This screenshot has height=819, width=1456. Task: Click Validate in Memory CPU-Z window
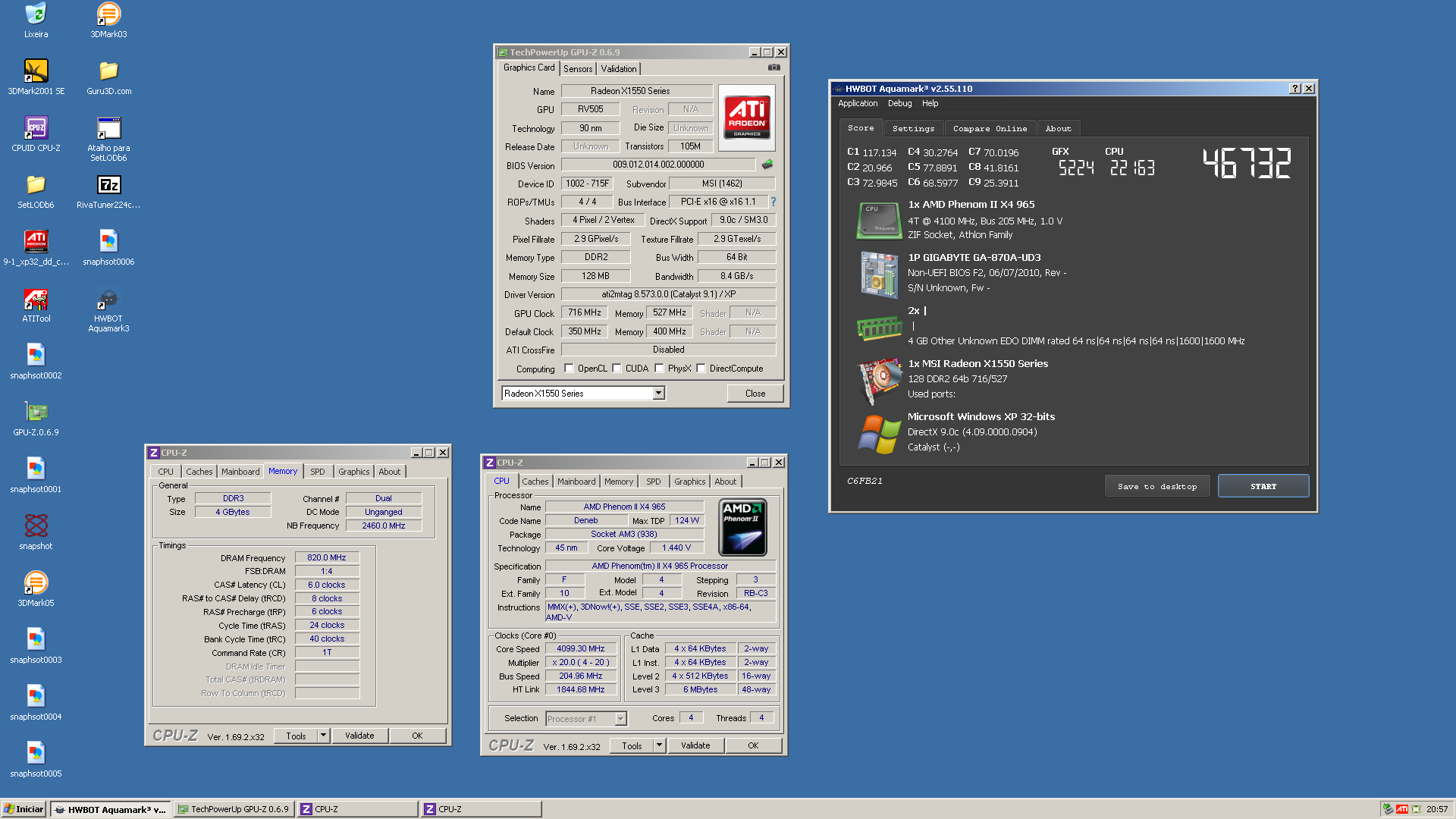point(359,736)
